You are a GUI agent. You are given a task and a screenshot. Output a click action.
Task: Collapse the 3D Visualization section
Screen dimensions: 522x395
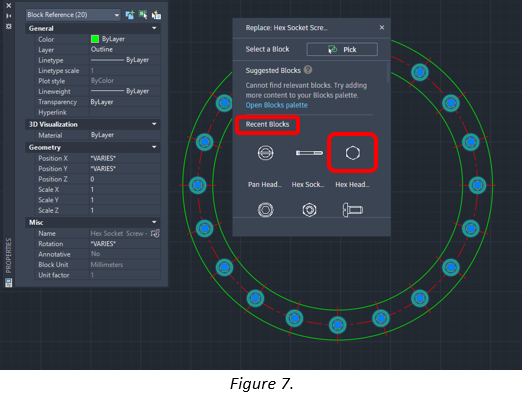click(x=154, y=124)
